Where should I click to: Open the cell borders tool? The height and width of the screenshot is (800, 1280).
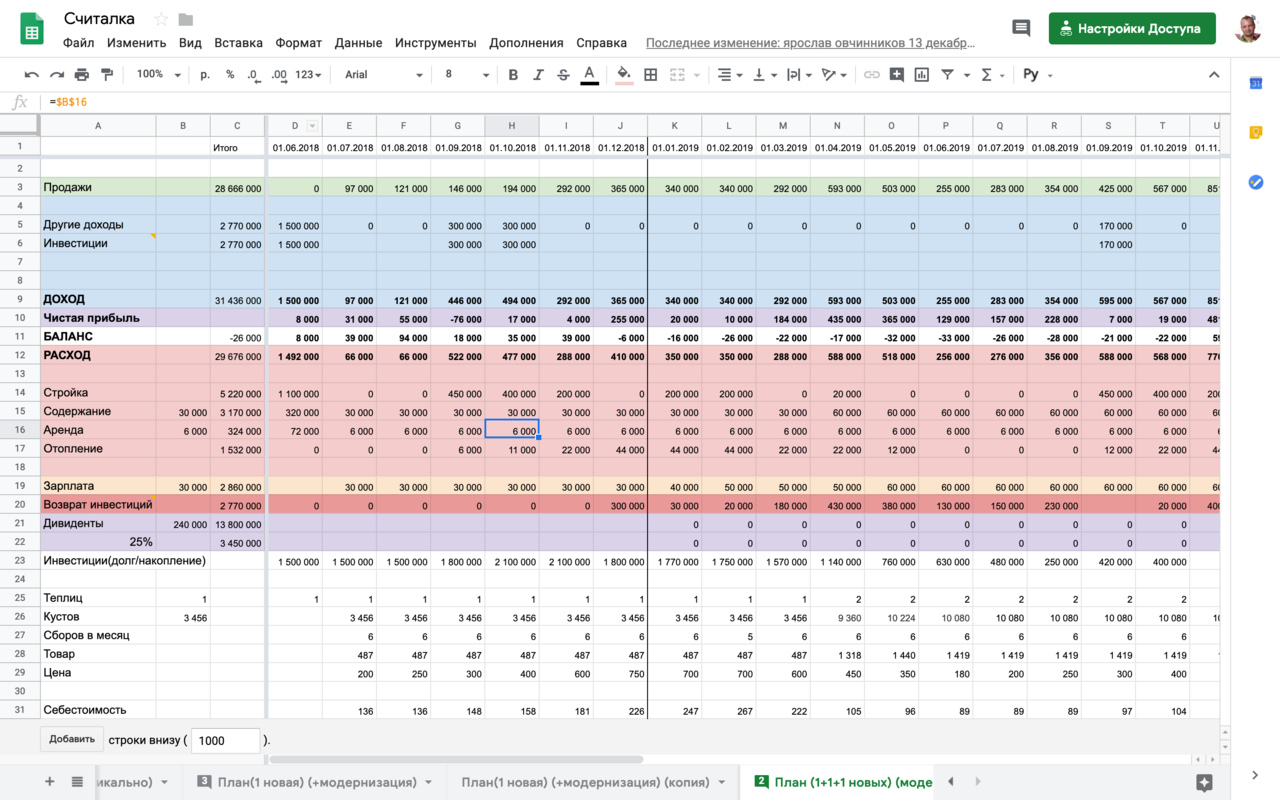click(651, 75)
